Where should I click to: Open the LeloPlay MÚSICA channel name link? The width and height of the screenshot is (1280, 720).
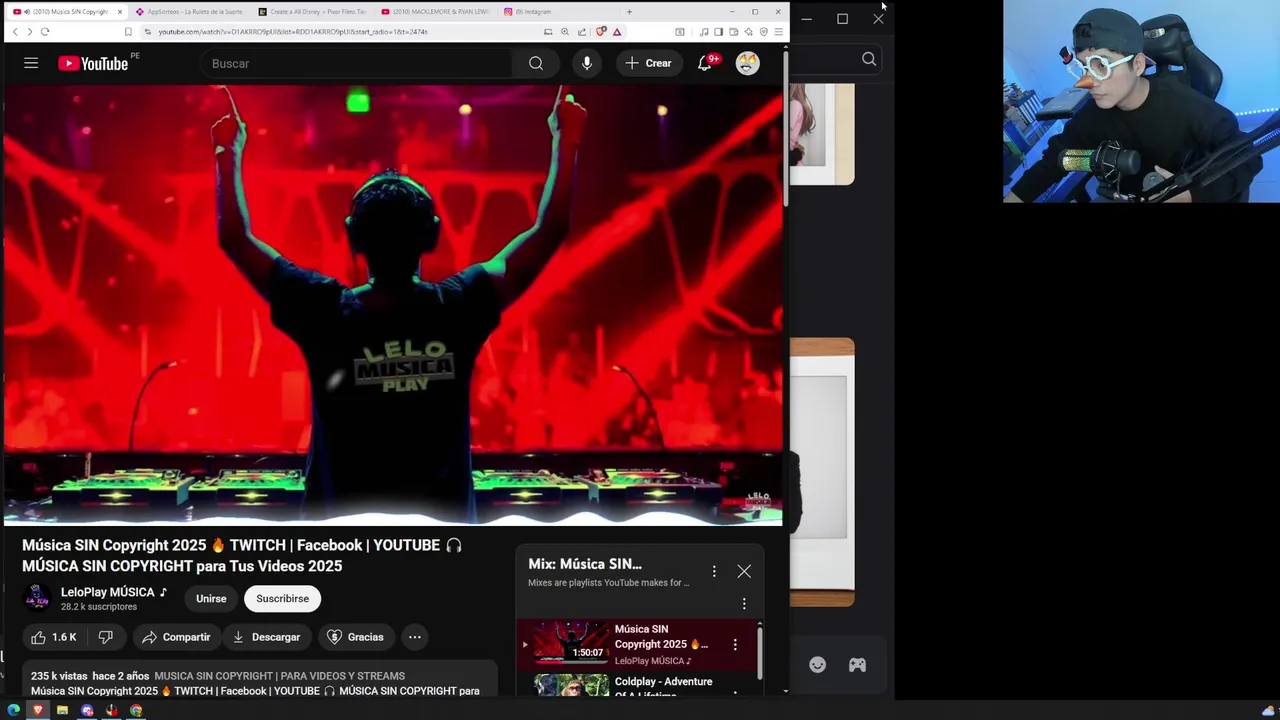click(x=107, y=592)
